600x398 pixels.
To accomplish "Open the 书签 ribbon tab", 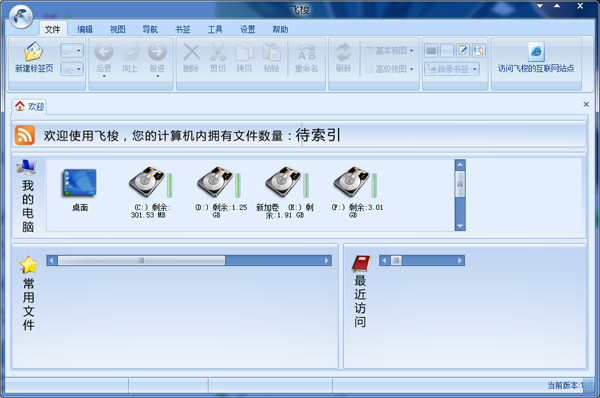I will [183, 29].
